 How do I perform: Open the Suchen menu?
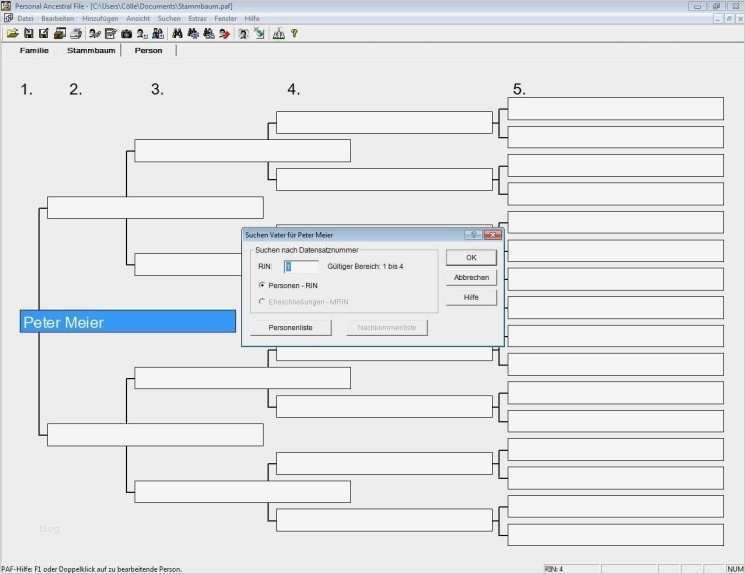click(169, 19)
